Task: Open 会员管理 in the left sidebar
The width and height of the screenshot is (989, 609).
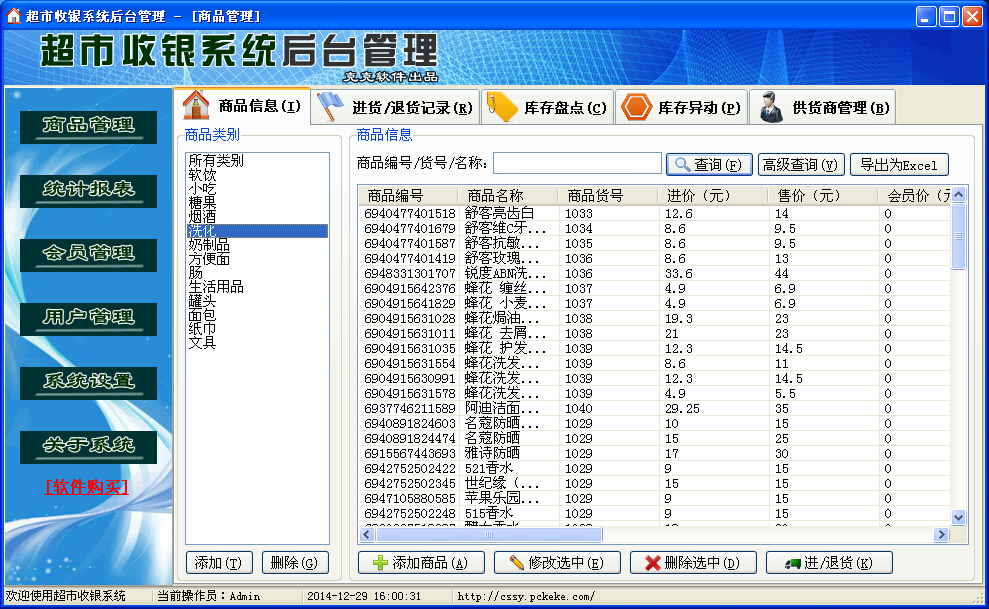Action: [x=88, y=254]
